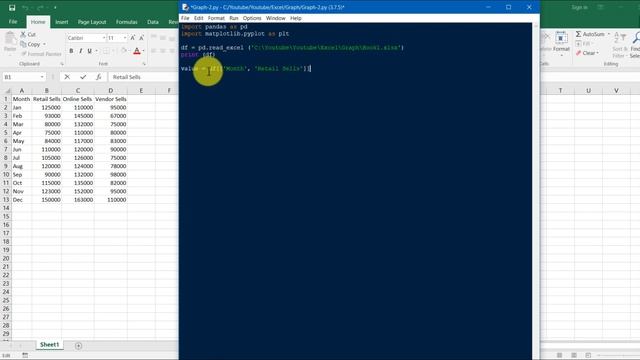The height and width of the screenshot is (360, 640).
Task: Toggle Italic formatting in Excel
Action: click(80, 51)
